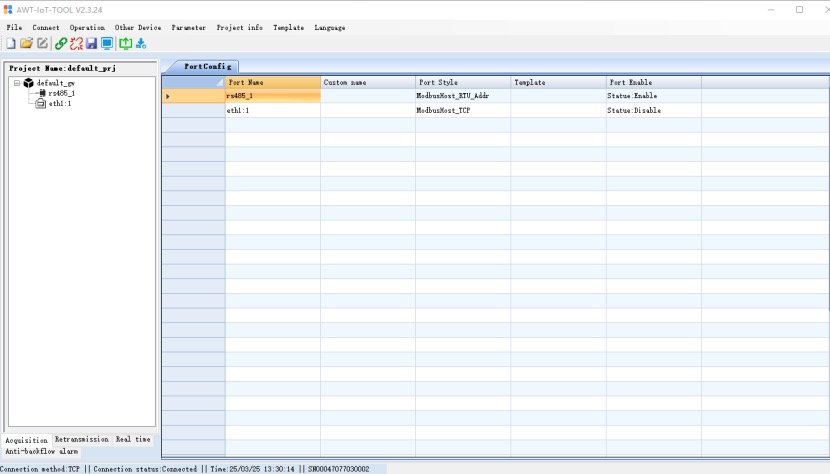Maximize the AWT-IoT-TOOL window
The width and height of the screenshot is (830, 474).
(799, 10)
